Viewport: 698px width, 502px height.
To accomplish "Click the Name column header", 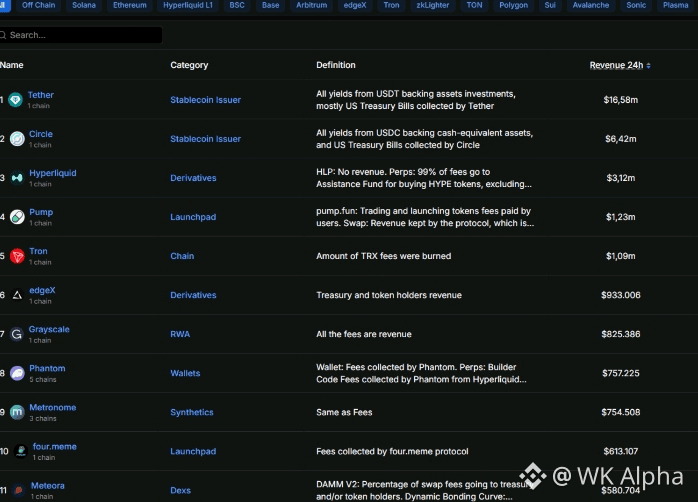I will point(12,65).
